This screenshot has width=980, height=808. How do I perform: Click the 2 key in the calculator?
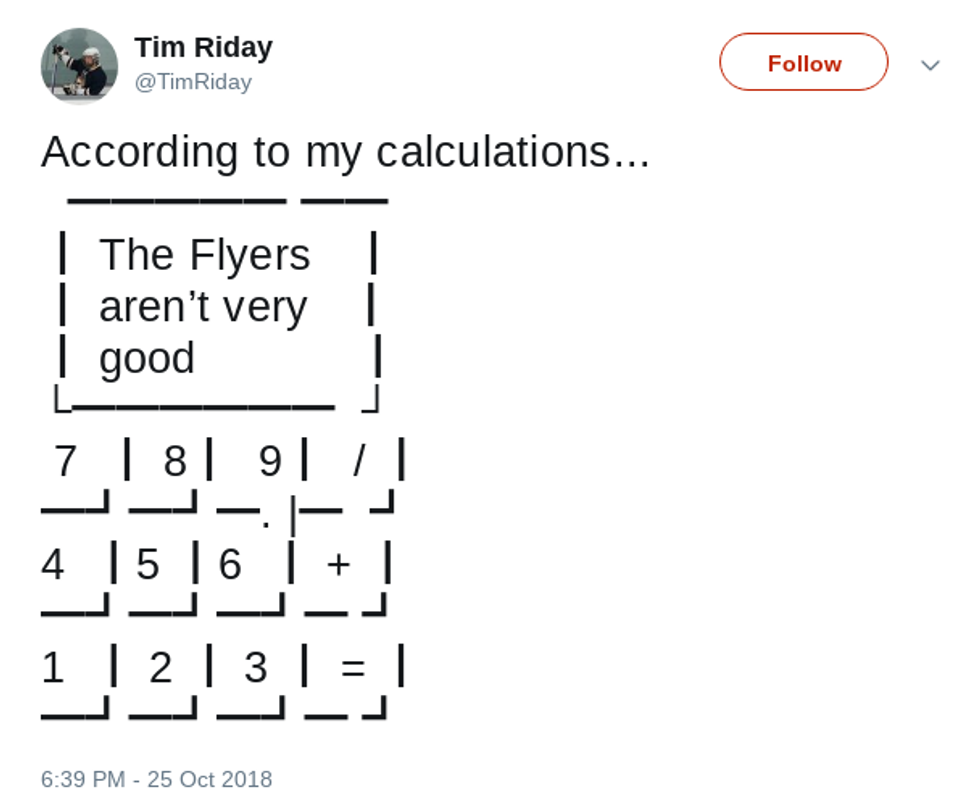pos(161,668)
